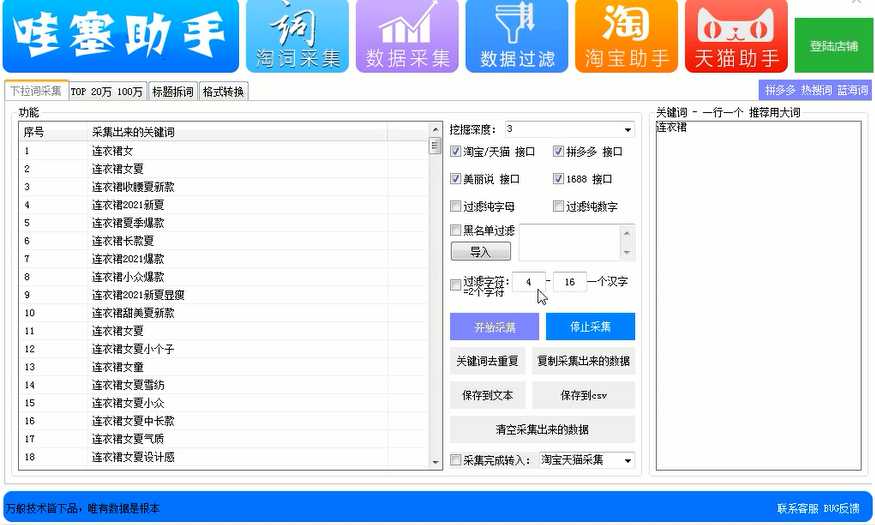Enable the 黑名单过滤 checkbox
Viewport: 875px width, 525px height.
[455, 230]
